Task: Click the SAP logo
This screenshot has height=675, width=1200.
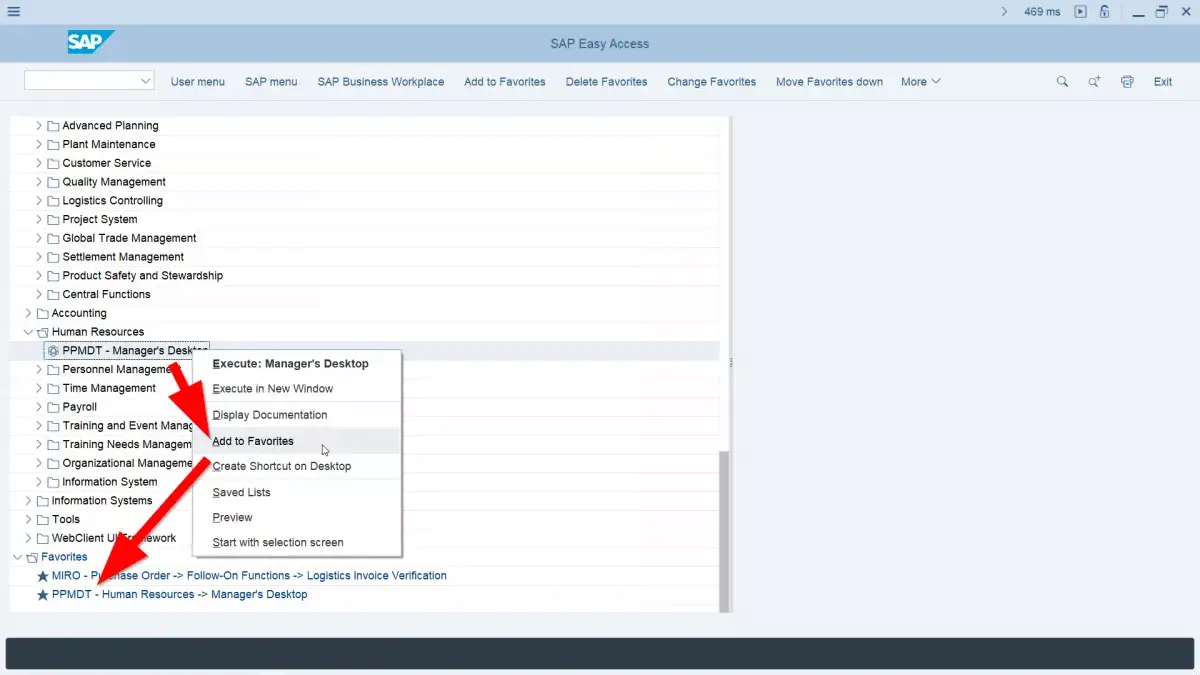Action: (91, 42)
